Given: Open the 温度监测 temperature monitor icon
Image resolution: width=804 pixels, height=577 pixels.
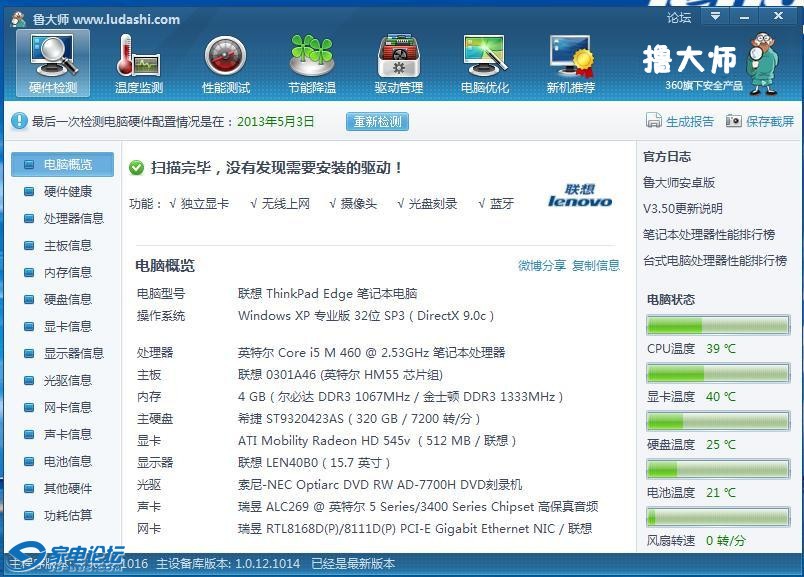Looking at the screenshot, I should tap(138, 63).
